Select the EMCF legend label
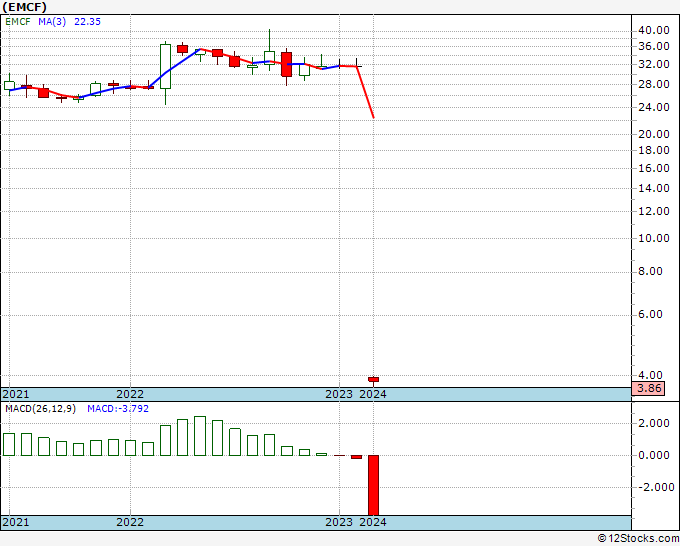The height and width of the screenshot is (546, 680). coord(18,22)
